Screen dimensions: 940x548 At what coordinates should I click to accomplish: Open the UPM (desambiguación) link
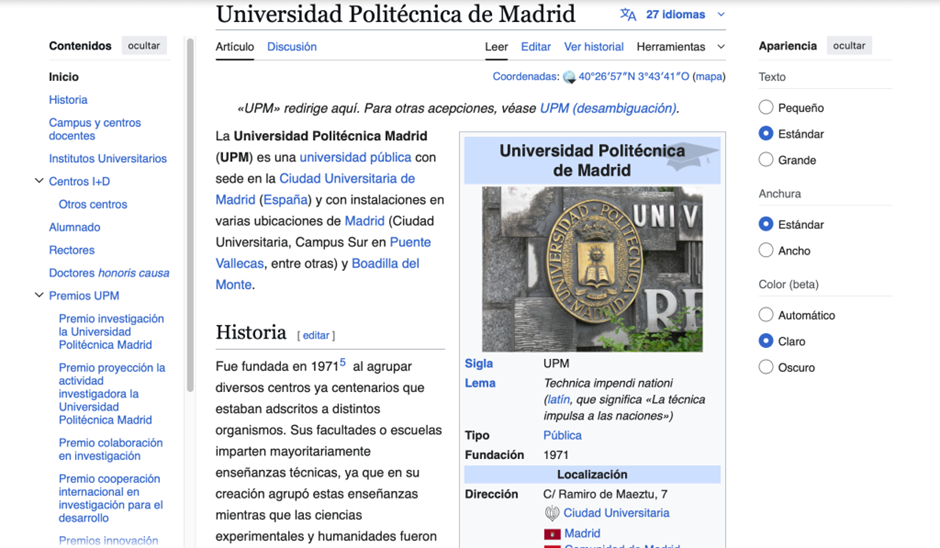(x=608, y=109)
